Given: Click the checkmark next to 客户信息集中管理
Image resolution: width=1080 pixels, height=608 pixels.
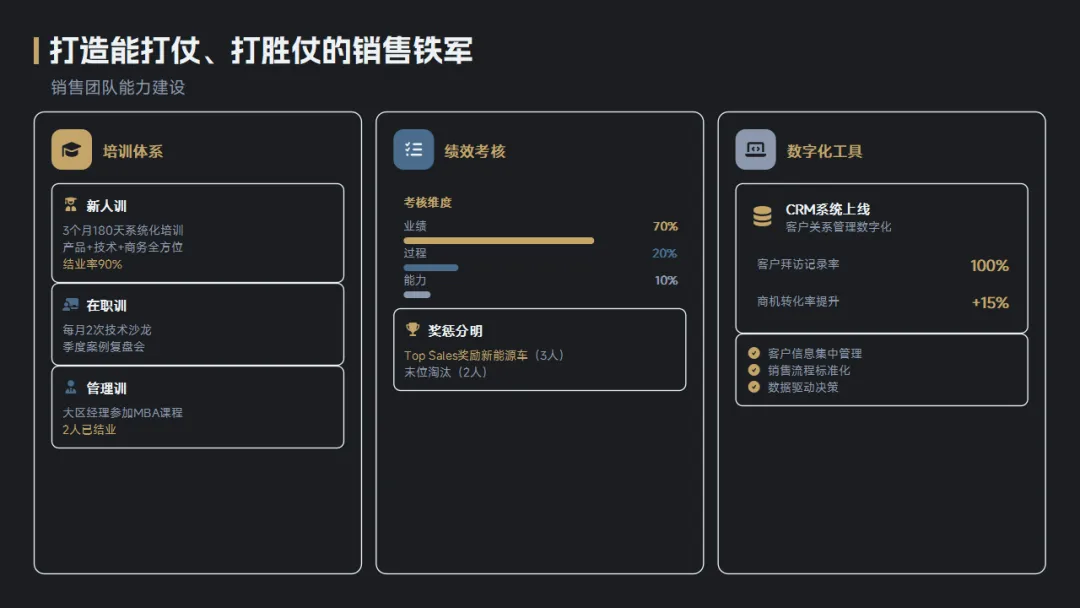Looking at the screenshot, I should pos(754,353).
